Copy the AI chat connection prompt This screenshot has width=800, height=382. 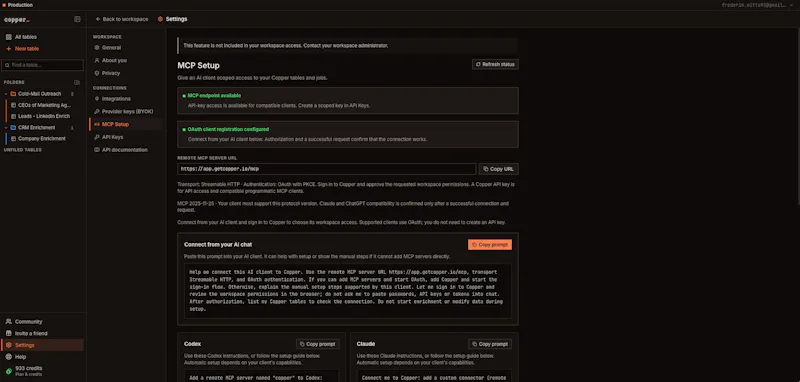[490, 245]
